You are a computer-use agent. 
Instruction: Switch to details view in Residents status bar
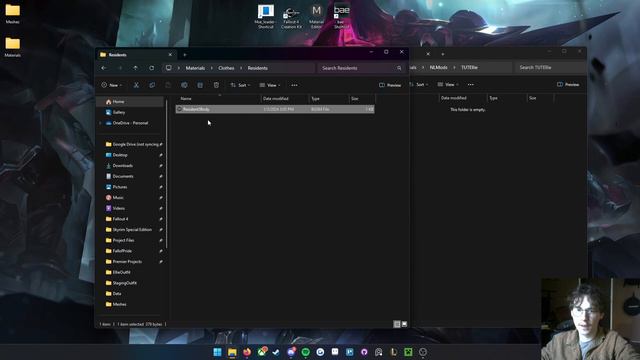(x=397, y=324)
